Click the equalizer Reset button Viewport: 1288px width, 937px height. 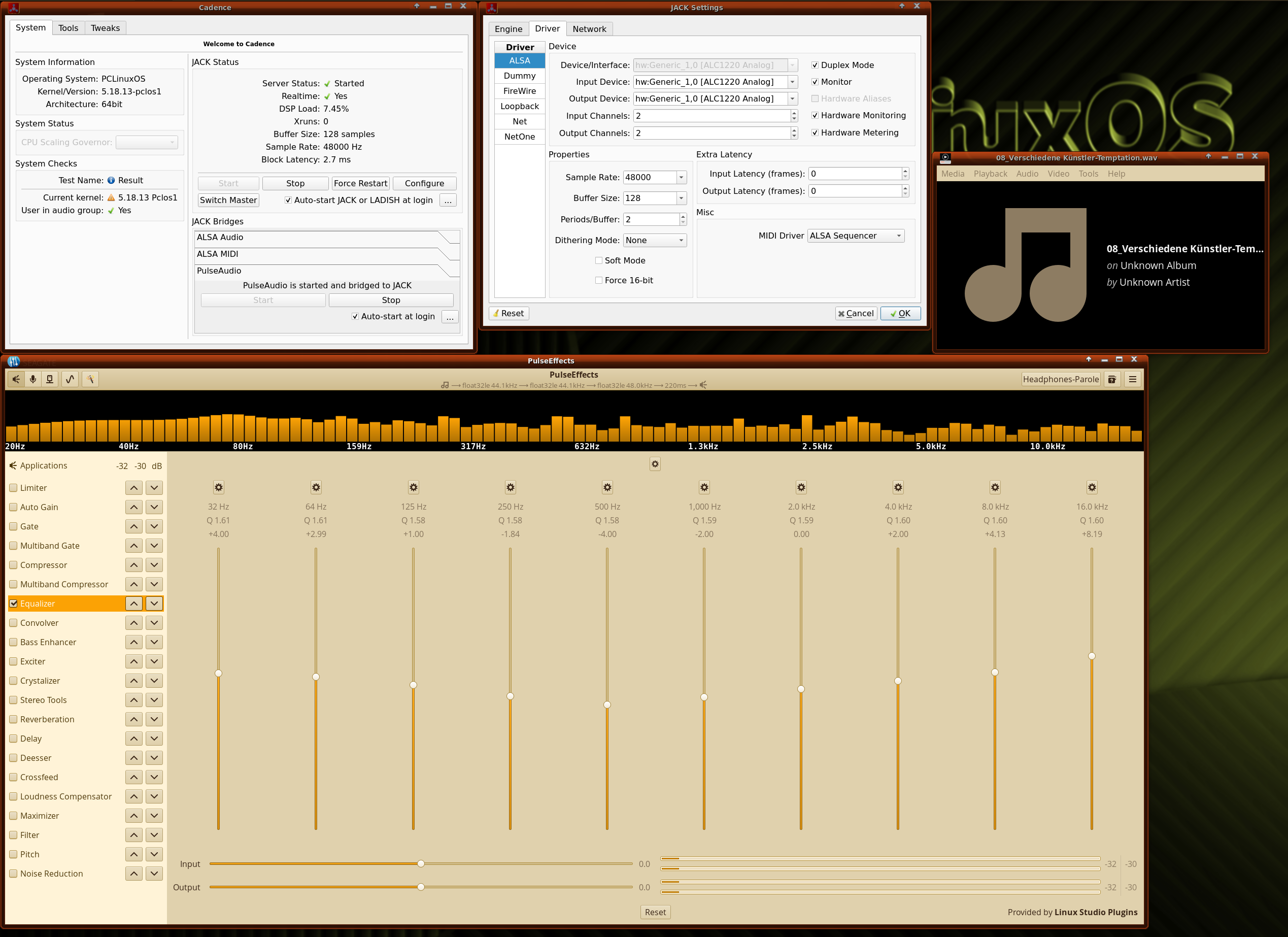click(x=655, y=912)
